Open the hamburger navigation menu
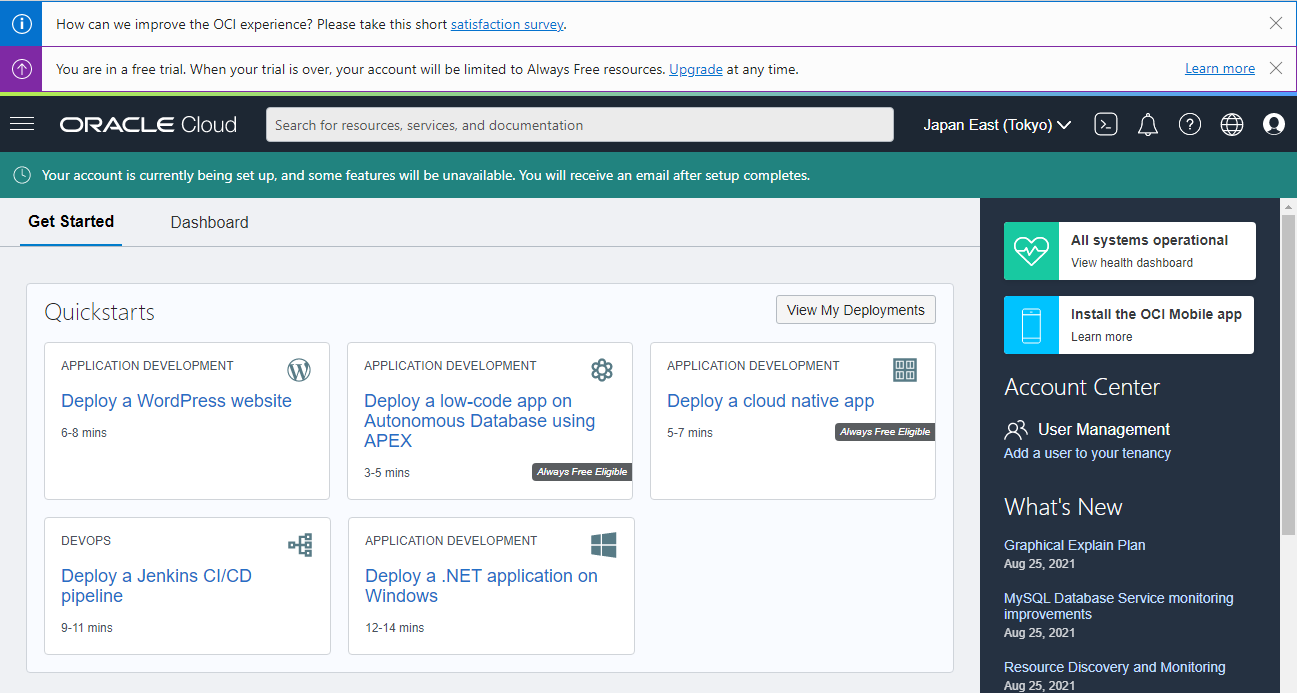The image size is (1297, 693). 22,124
